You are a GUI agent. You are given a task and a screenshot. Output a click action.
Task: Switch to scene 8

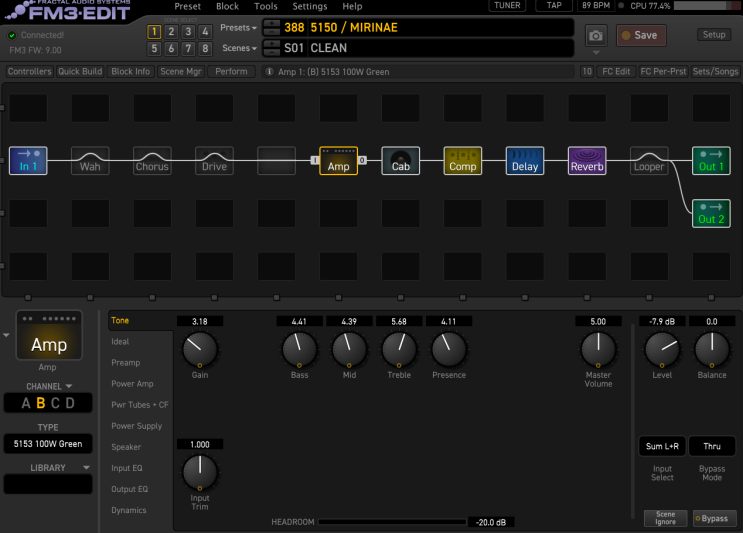[x=205, y=48]
